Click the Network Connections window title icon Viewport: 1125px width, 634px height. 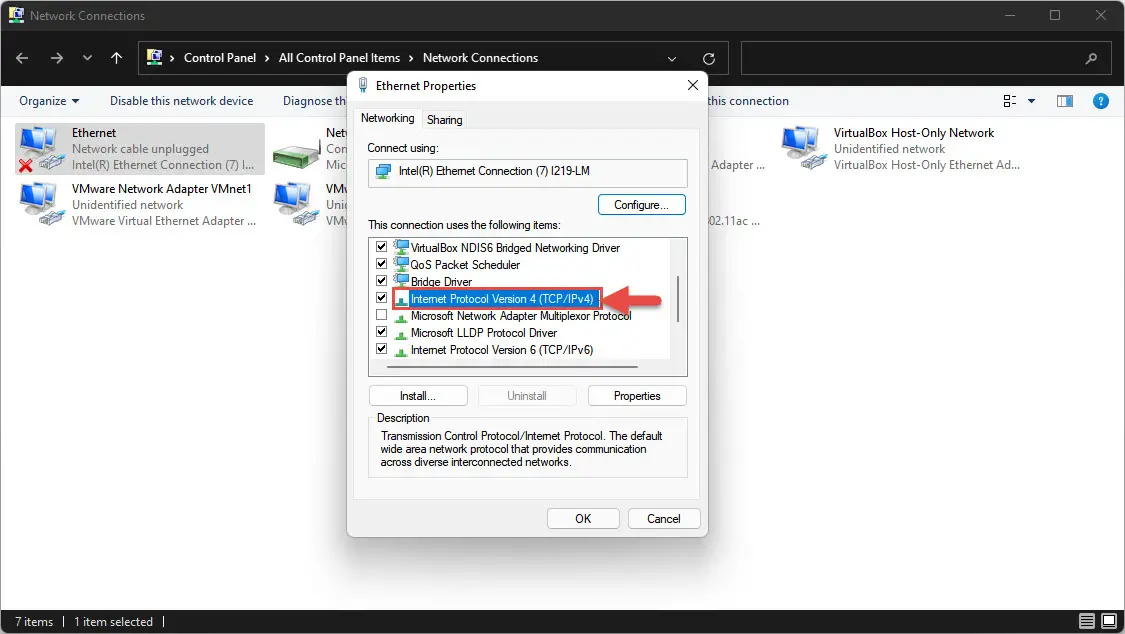click(16, 15)
